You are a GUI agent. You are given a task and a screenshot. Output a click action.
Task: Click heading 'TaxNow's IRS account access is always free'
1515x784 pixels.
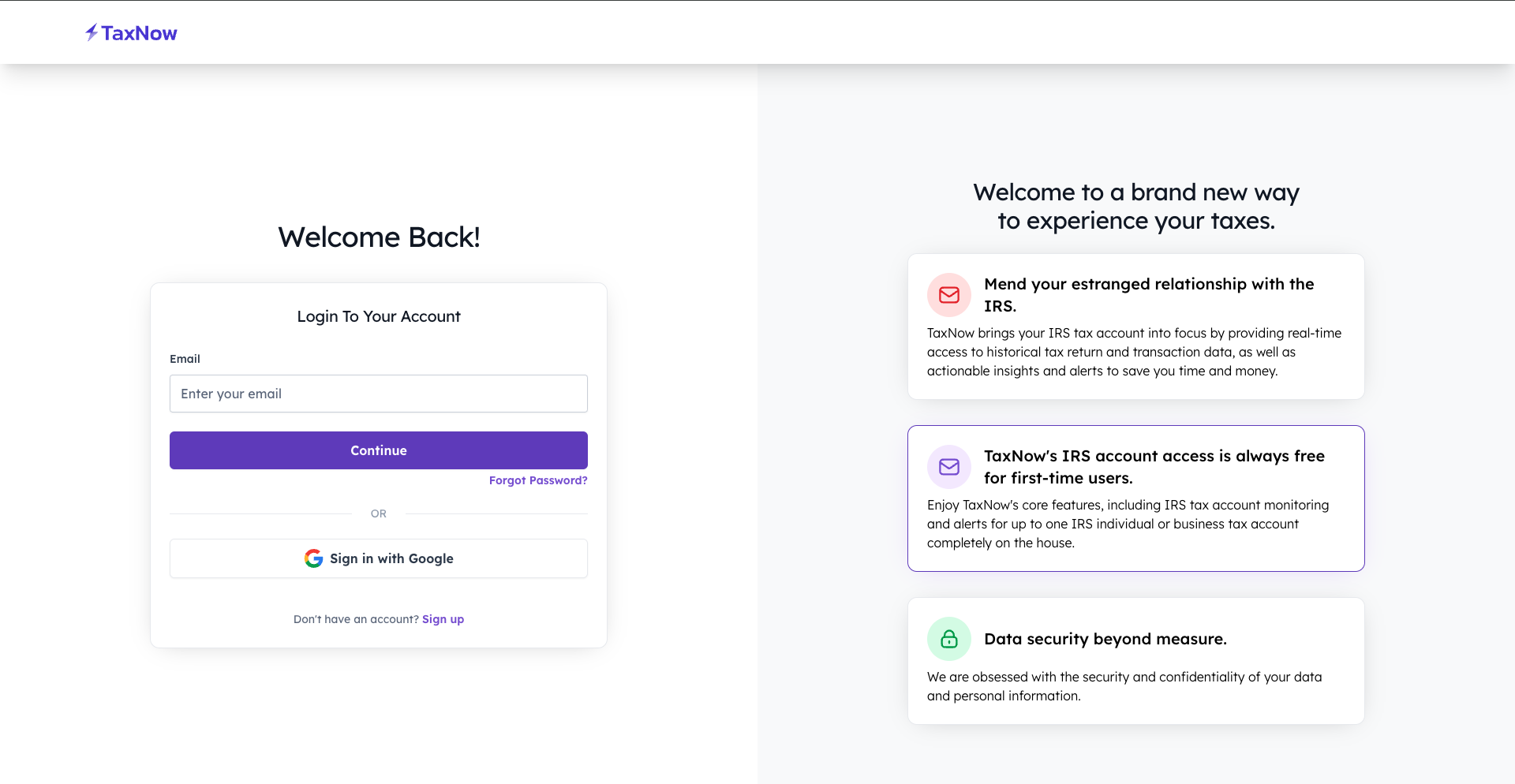tap(1154, 467)
